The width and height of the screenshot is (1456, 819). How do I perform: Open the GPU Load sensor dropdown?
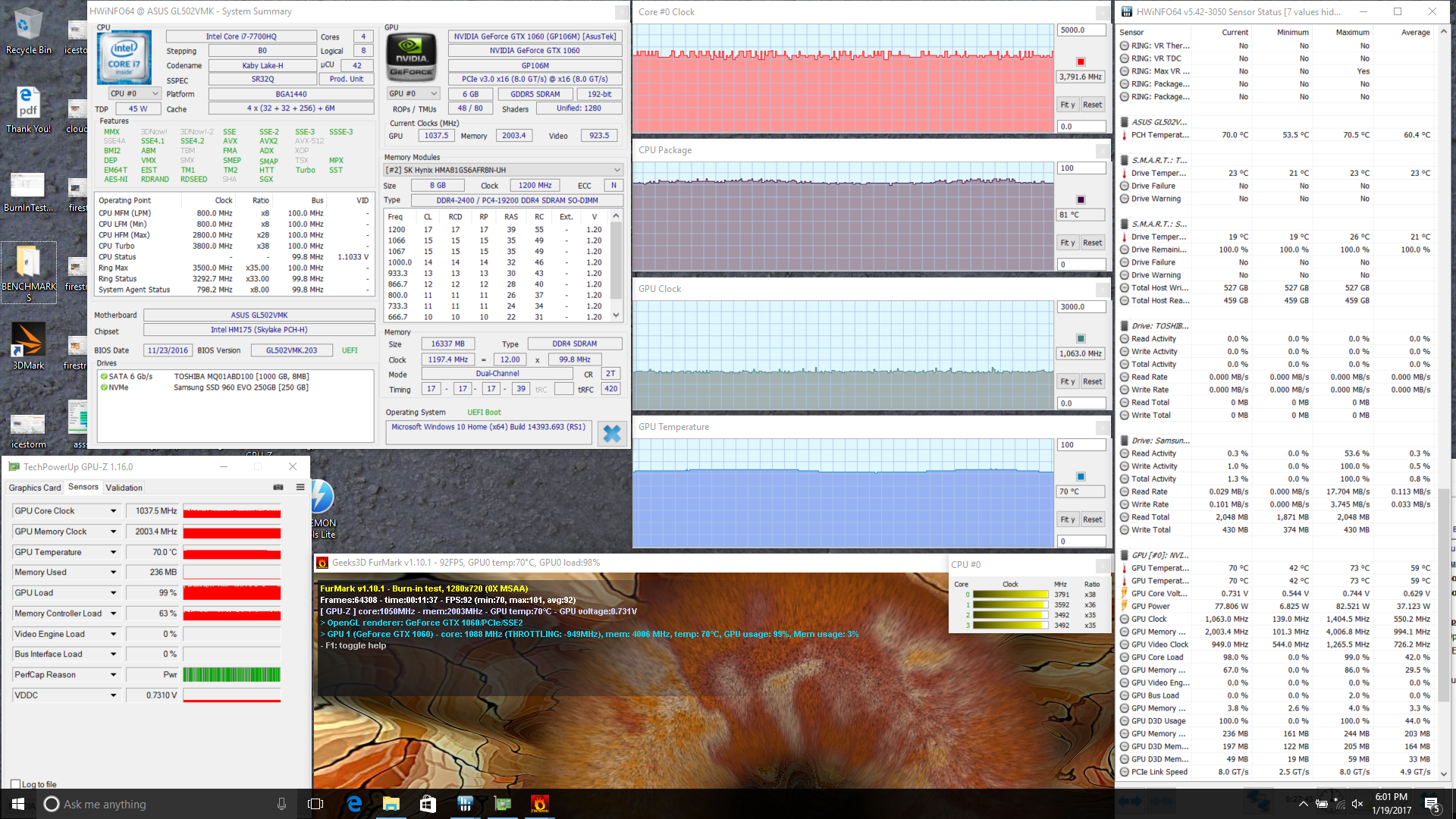114,593
